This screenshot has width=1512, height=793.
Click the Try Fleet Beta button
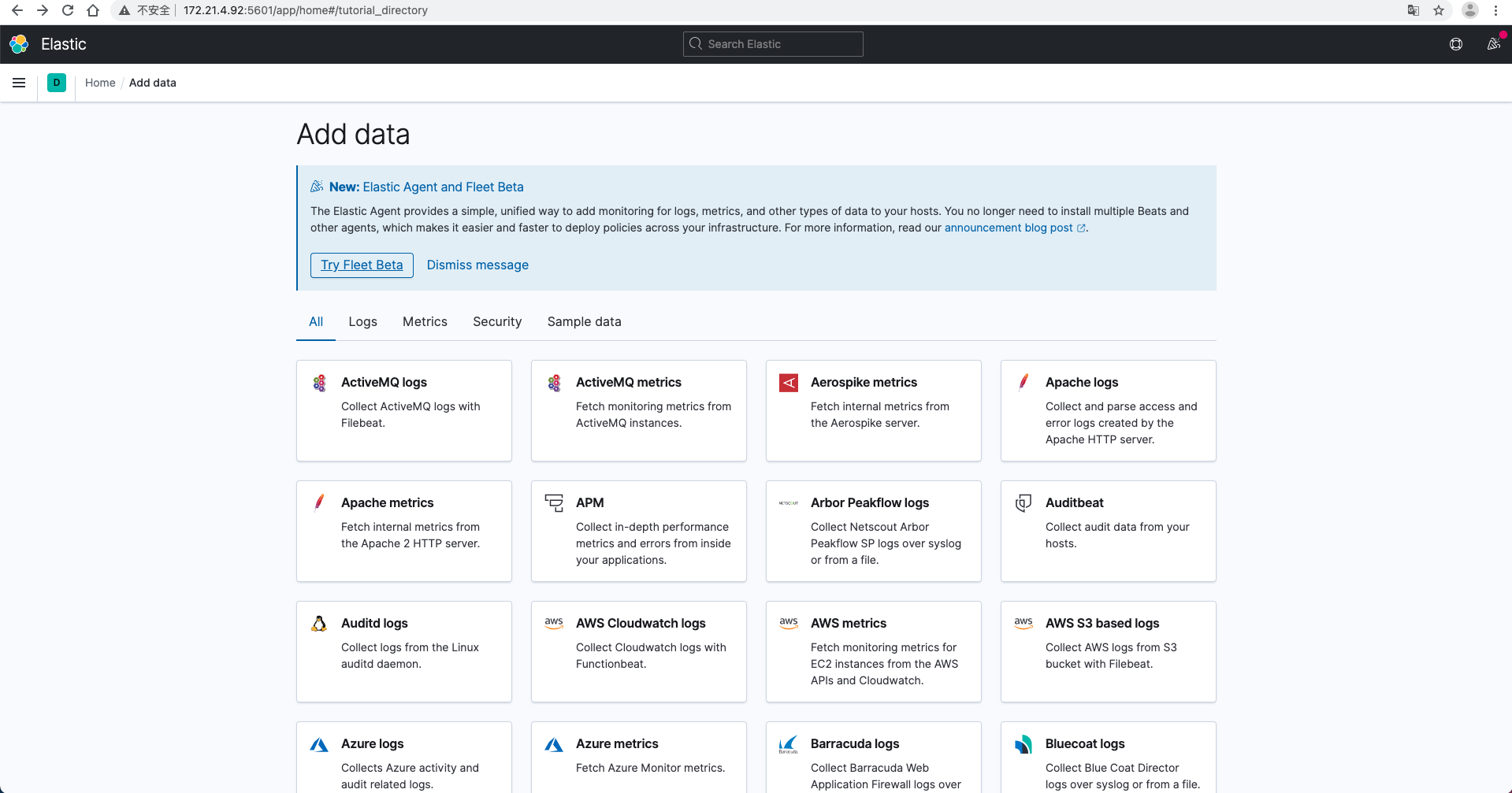pyautogui.click(x=362, y=265)
